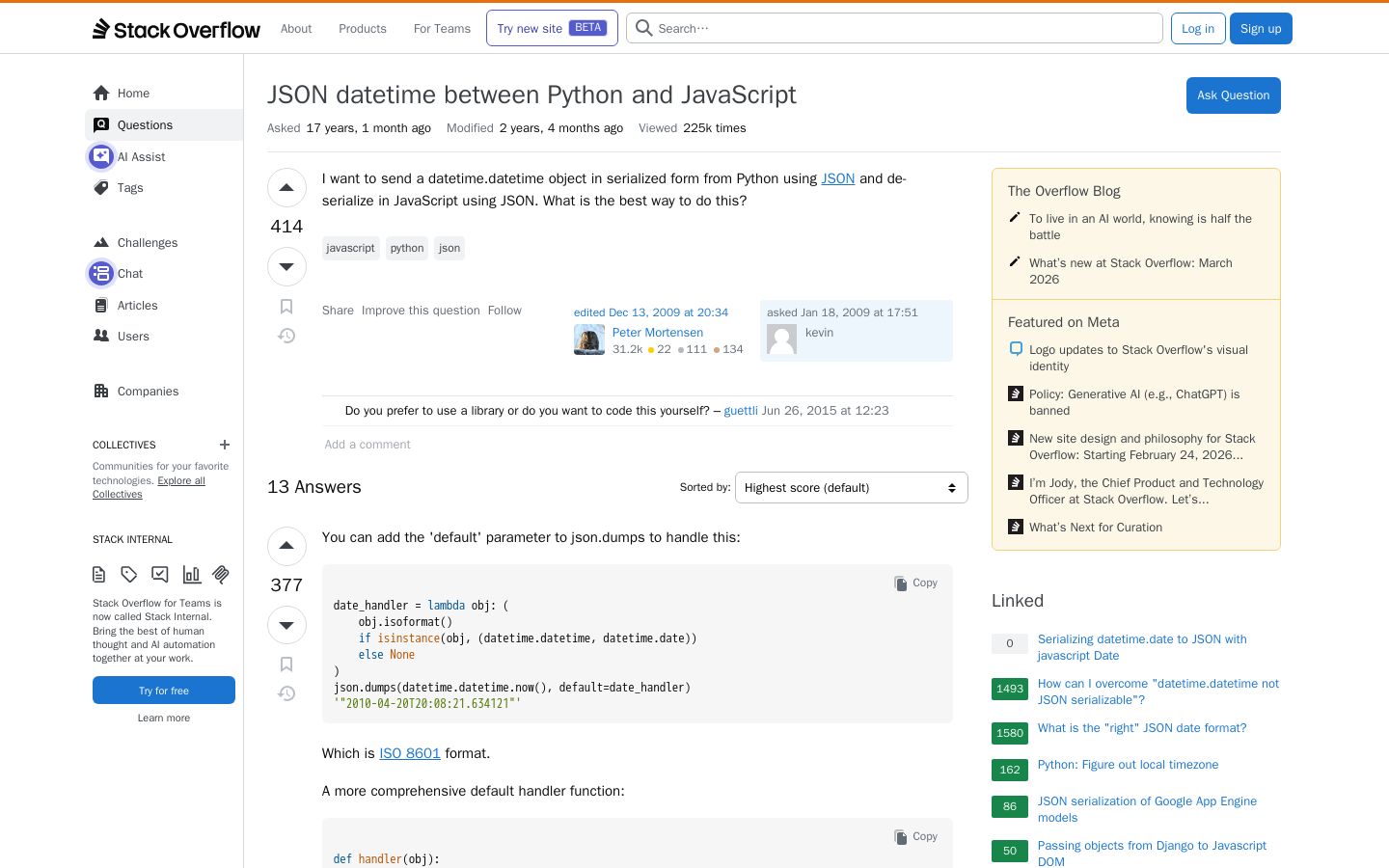This screenshot has width=1389, height=868.
Task: Open Stack Internal paperclip icon
Action: (x=221, y=575)
